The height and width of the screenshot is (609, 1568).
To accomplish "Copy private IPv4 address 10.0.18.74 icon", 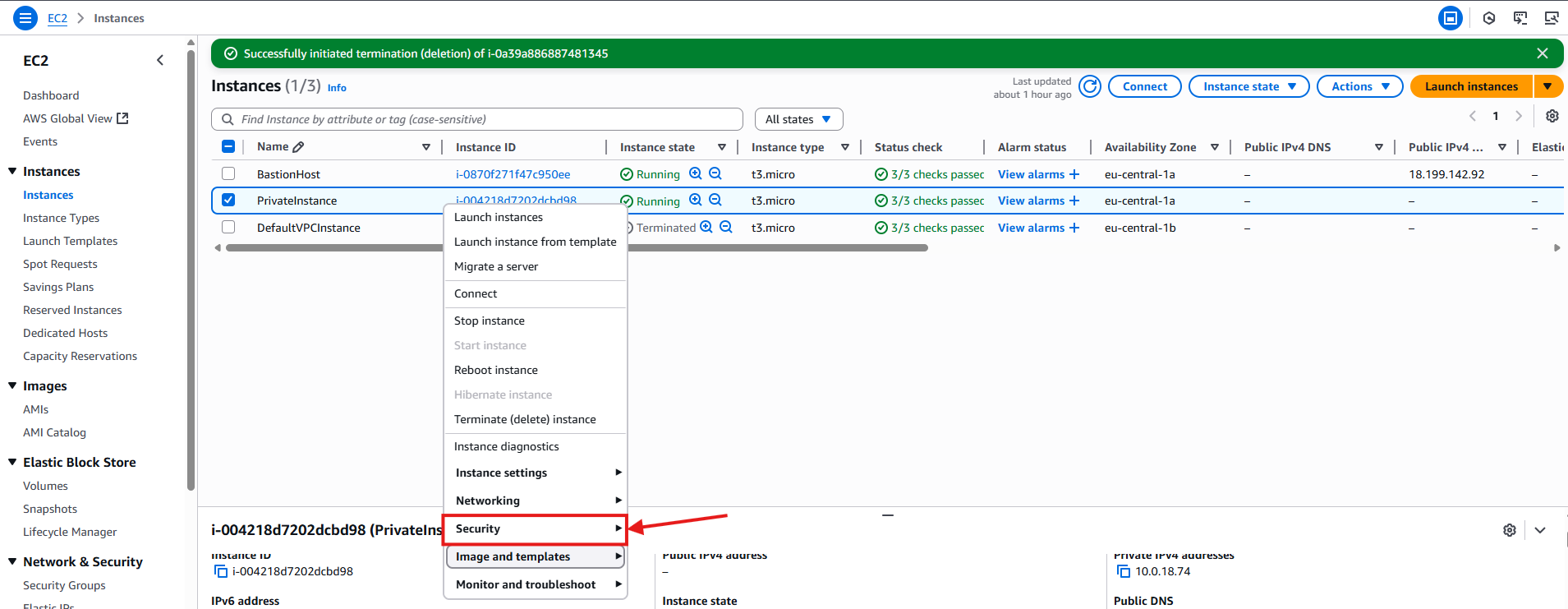I will pyautogui.click(x=1123, y=571).
